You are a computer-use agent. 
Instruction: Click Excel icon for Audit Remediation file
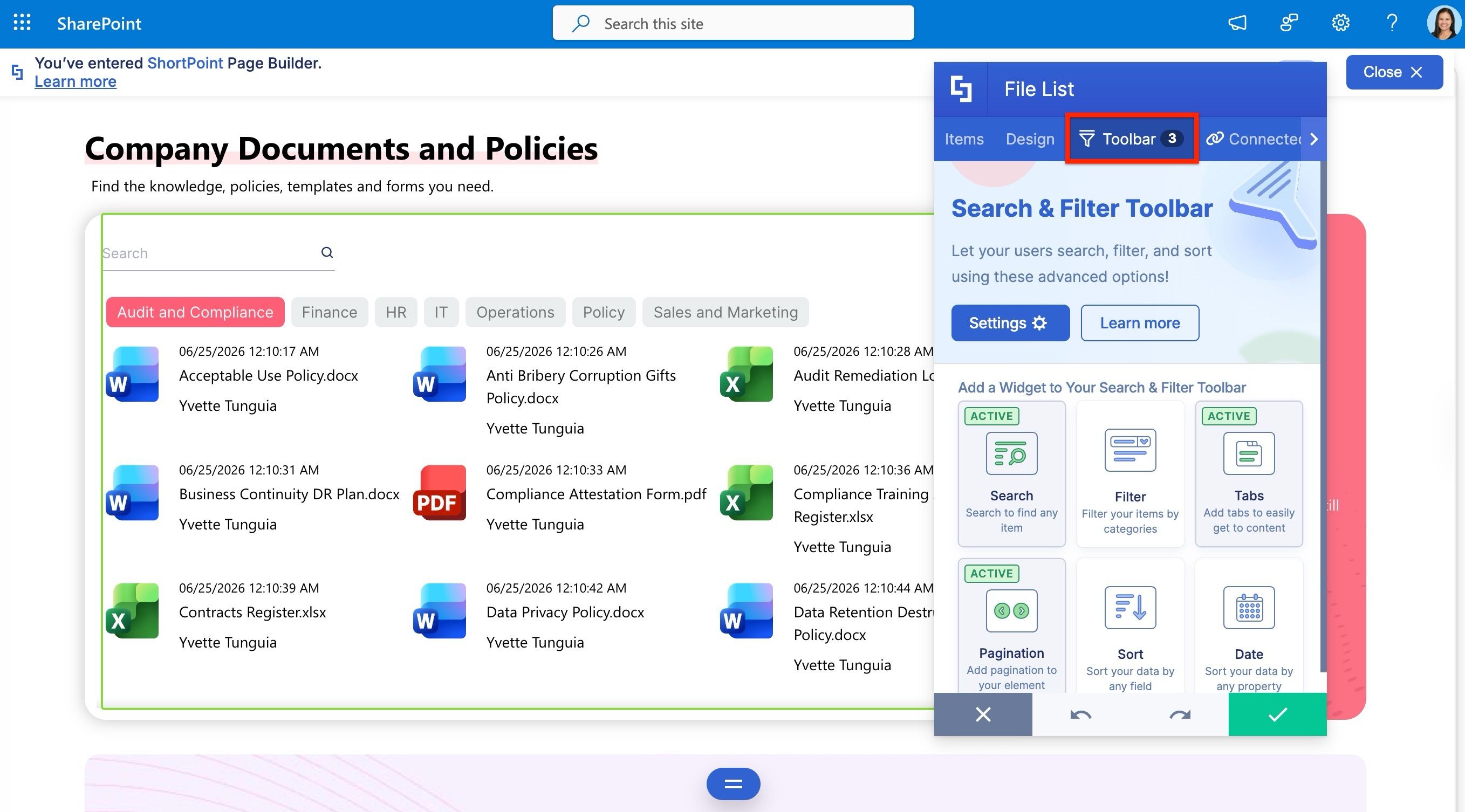point(747,374)
